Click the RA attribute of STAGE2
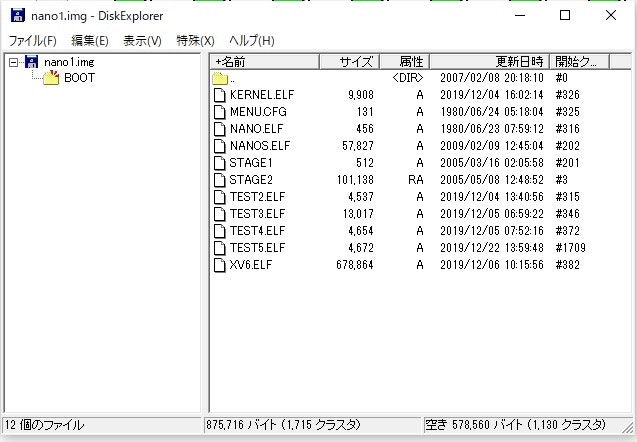The image size is (637, 442). click(416, 180)
